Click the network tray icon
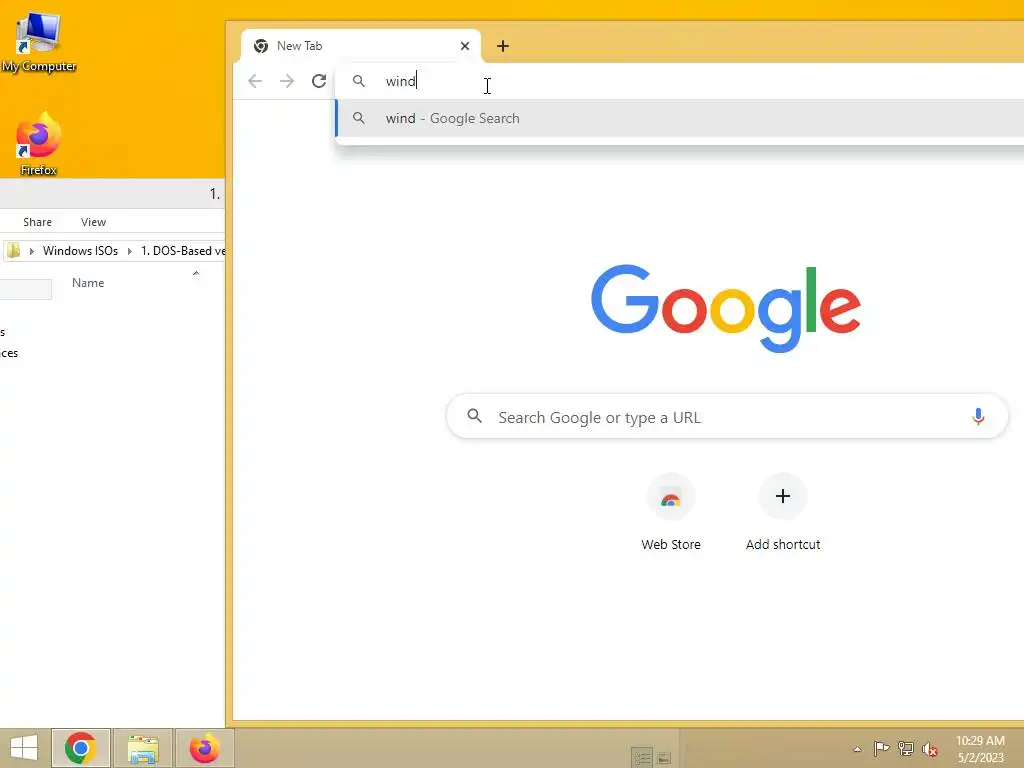The image size is (1024, 768). click(x=906, y=749)
